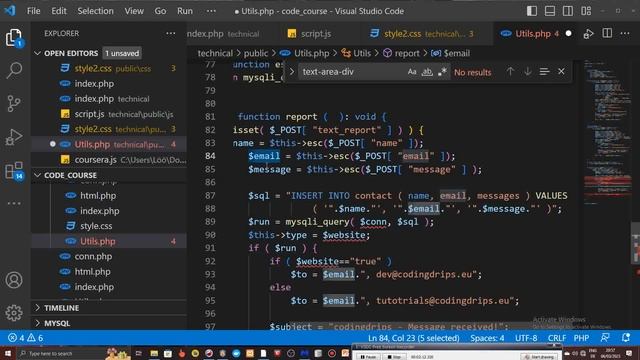Image resolution: width=640 pixels, height=360 pixels.
Task: Go to previous match in find widget
Action: click(510, 72)
